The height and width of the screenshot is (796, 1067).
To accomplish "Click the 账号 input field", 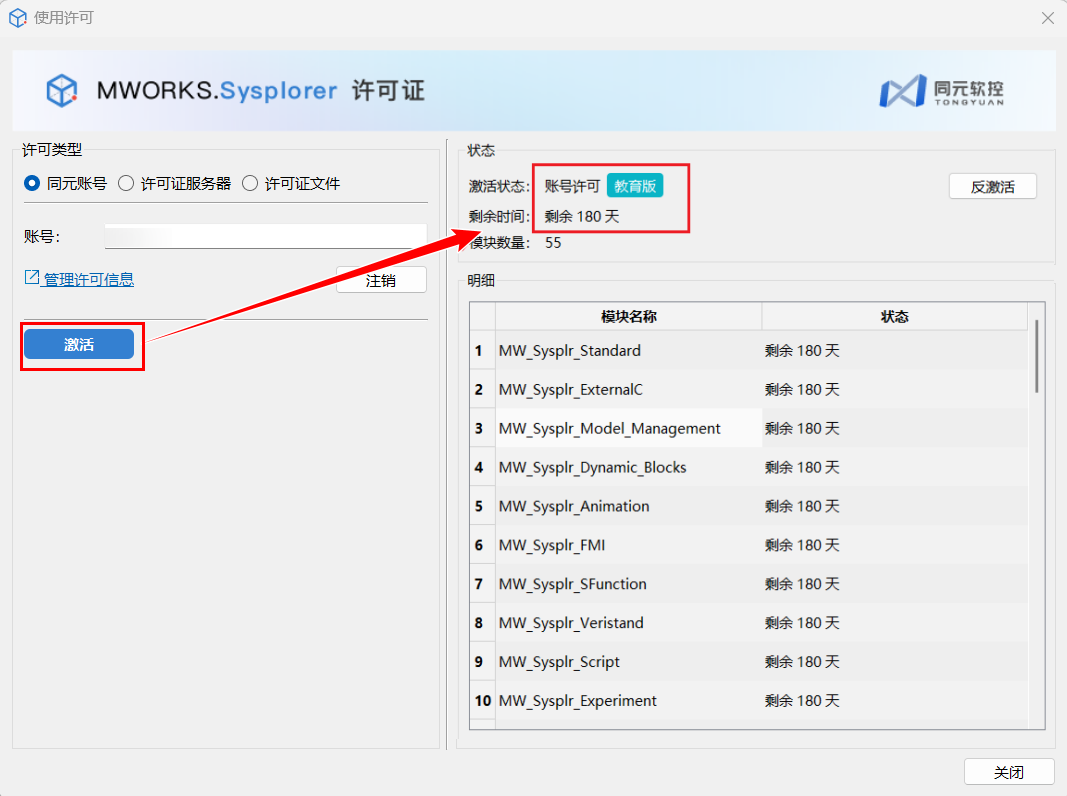I will [x=265, y=236].
